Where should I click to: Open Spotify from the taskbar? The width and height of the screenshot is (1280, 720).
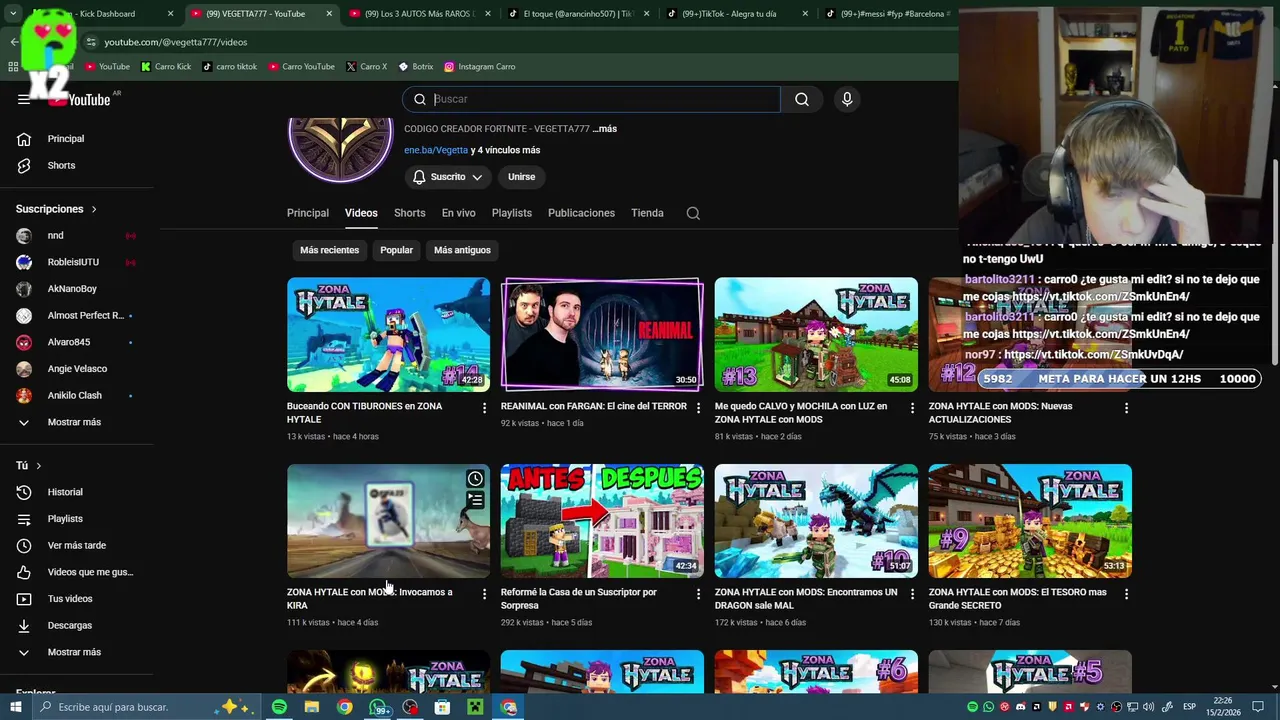(279, 707)
